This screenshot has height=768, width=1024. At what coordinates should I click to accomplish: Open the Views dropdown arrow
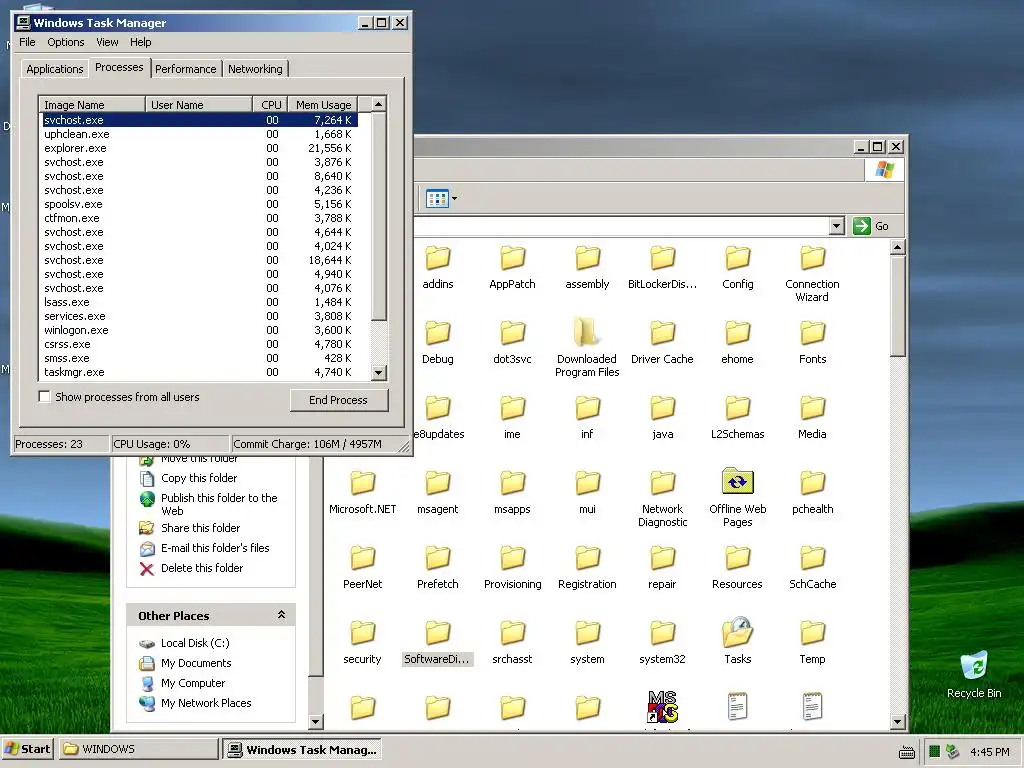pos(455,199)
